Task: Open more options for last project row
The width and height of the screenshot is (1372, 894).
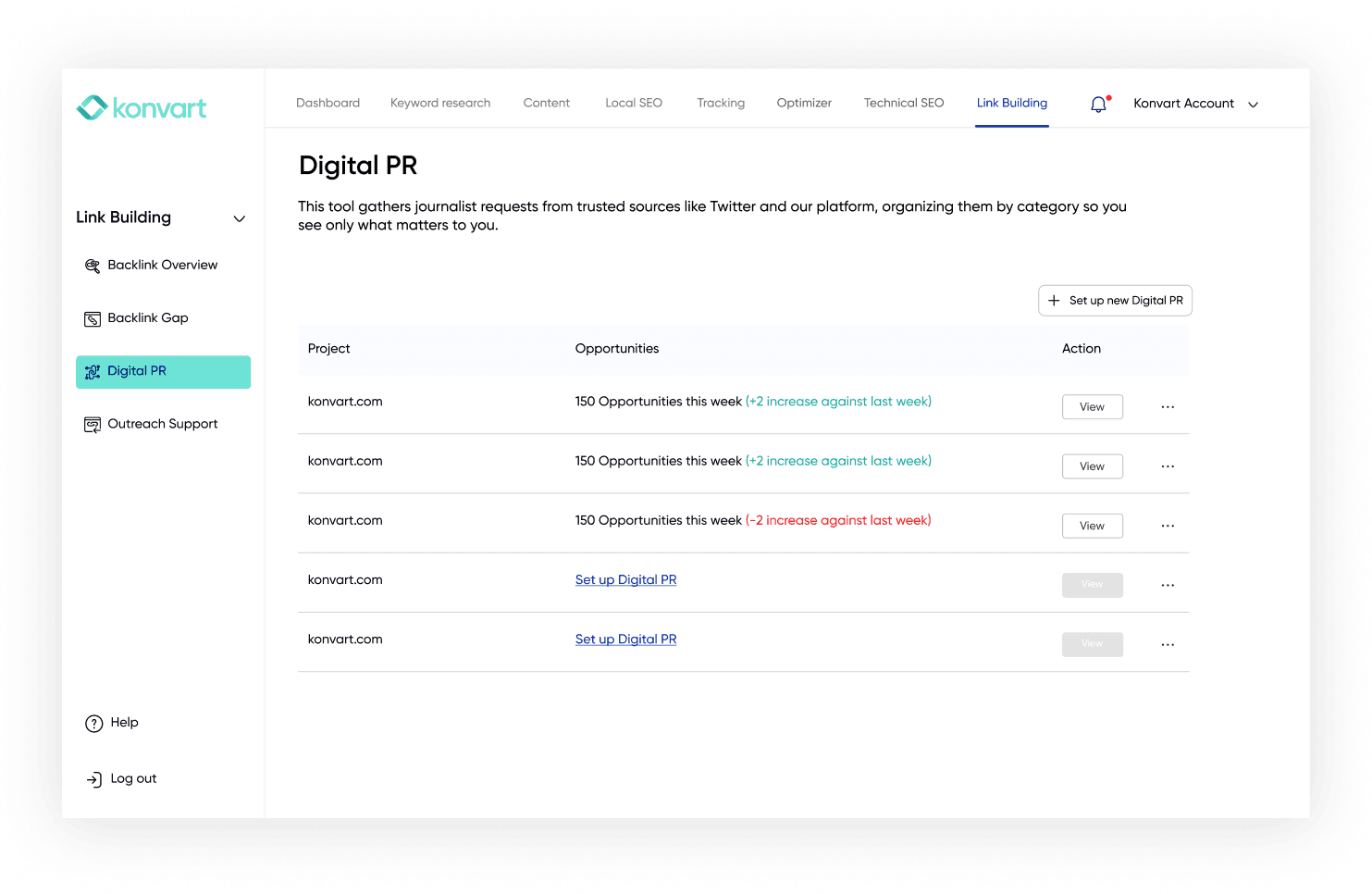Action: (x=1168, y=645)
